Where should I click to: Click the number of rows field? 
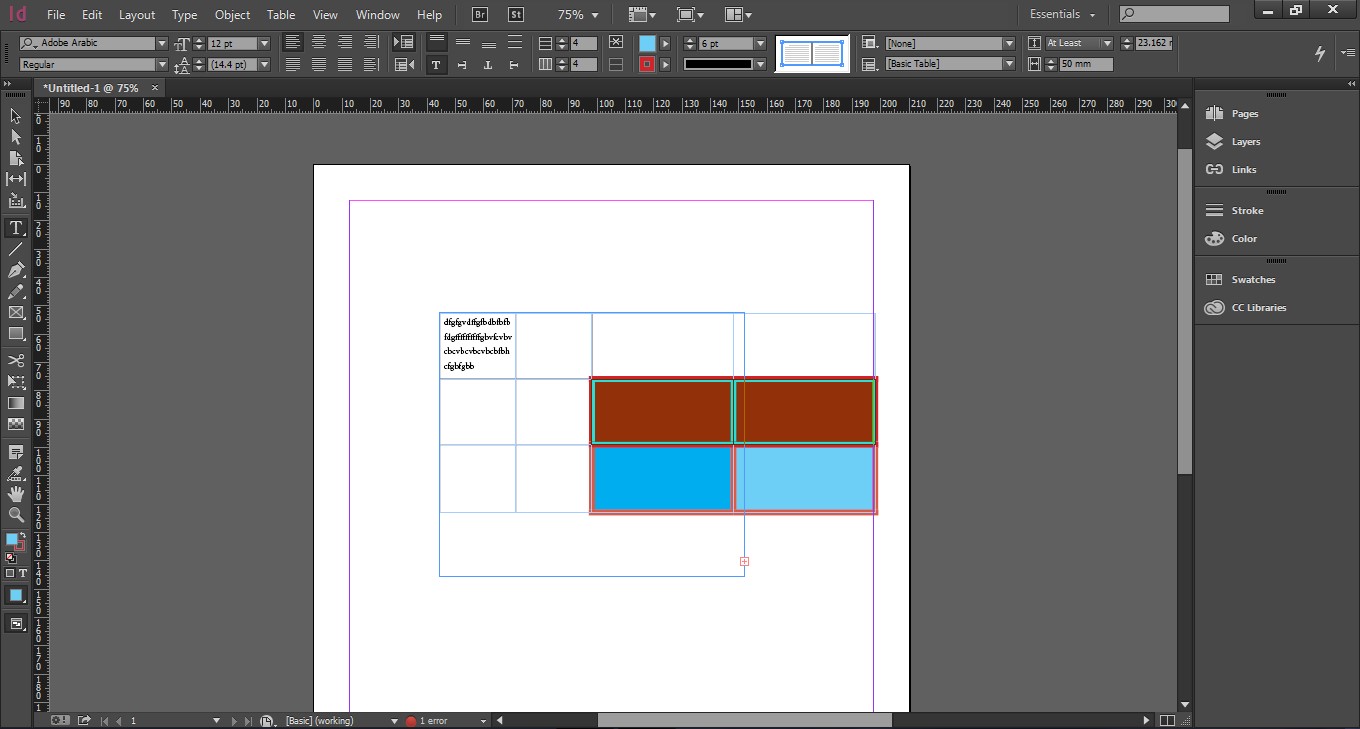pyautogui.click(x=583, y=44)
